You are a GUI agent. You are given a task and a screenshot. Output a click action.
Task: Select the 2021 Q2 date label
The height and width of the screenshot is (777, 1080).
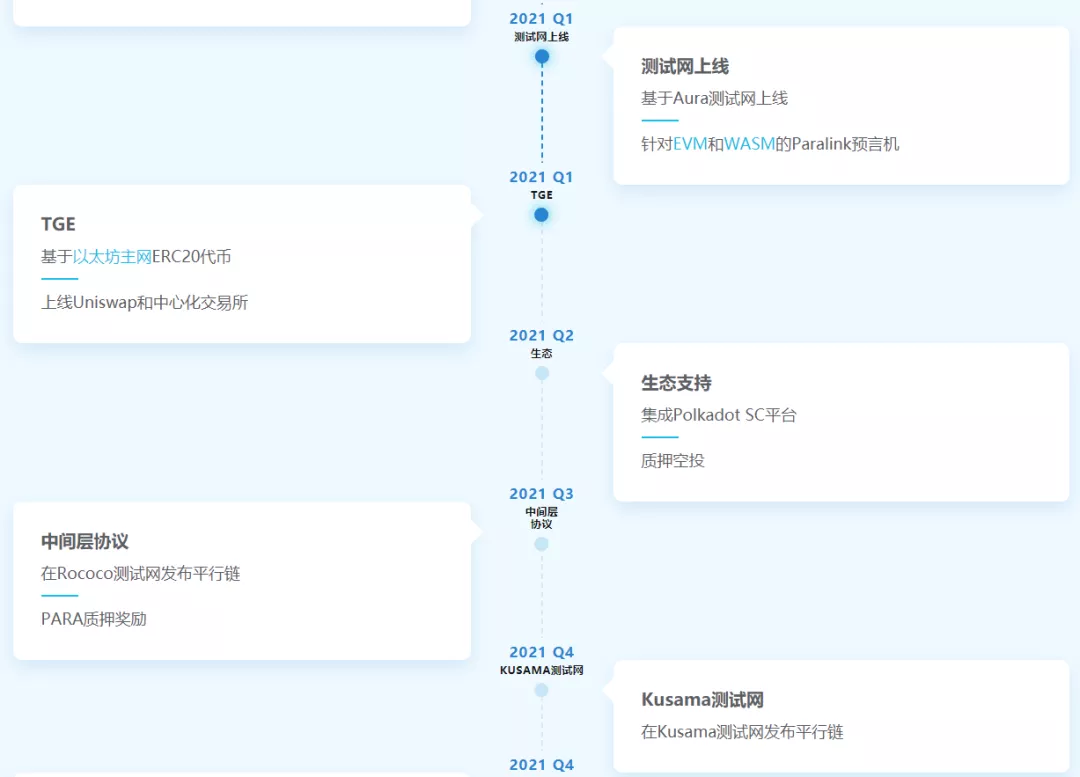point(541,335)
